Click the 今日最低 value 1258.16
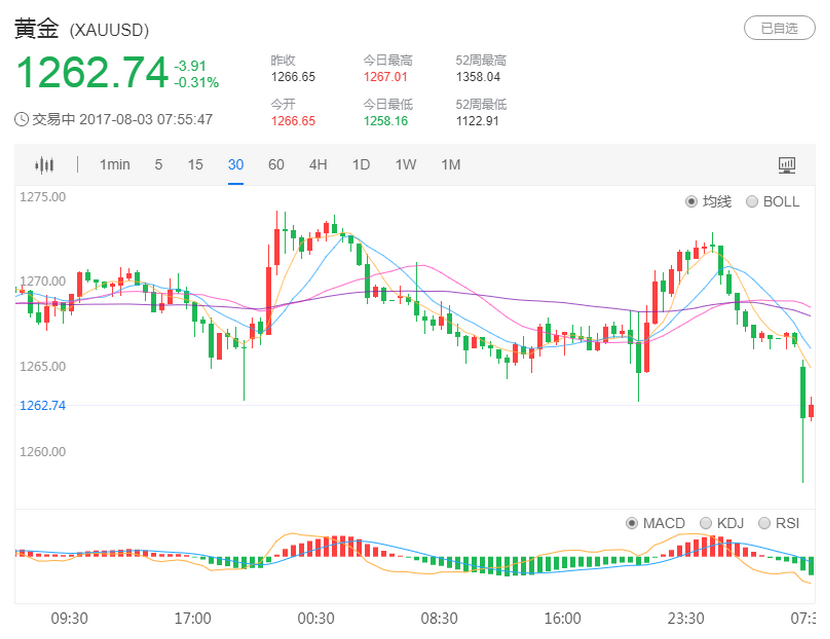 385,121
